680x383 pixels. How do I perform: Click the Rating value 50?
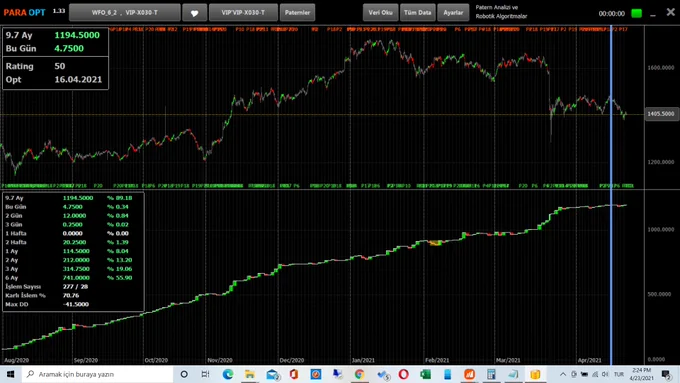pos(59,66)
